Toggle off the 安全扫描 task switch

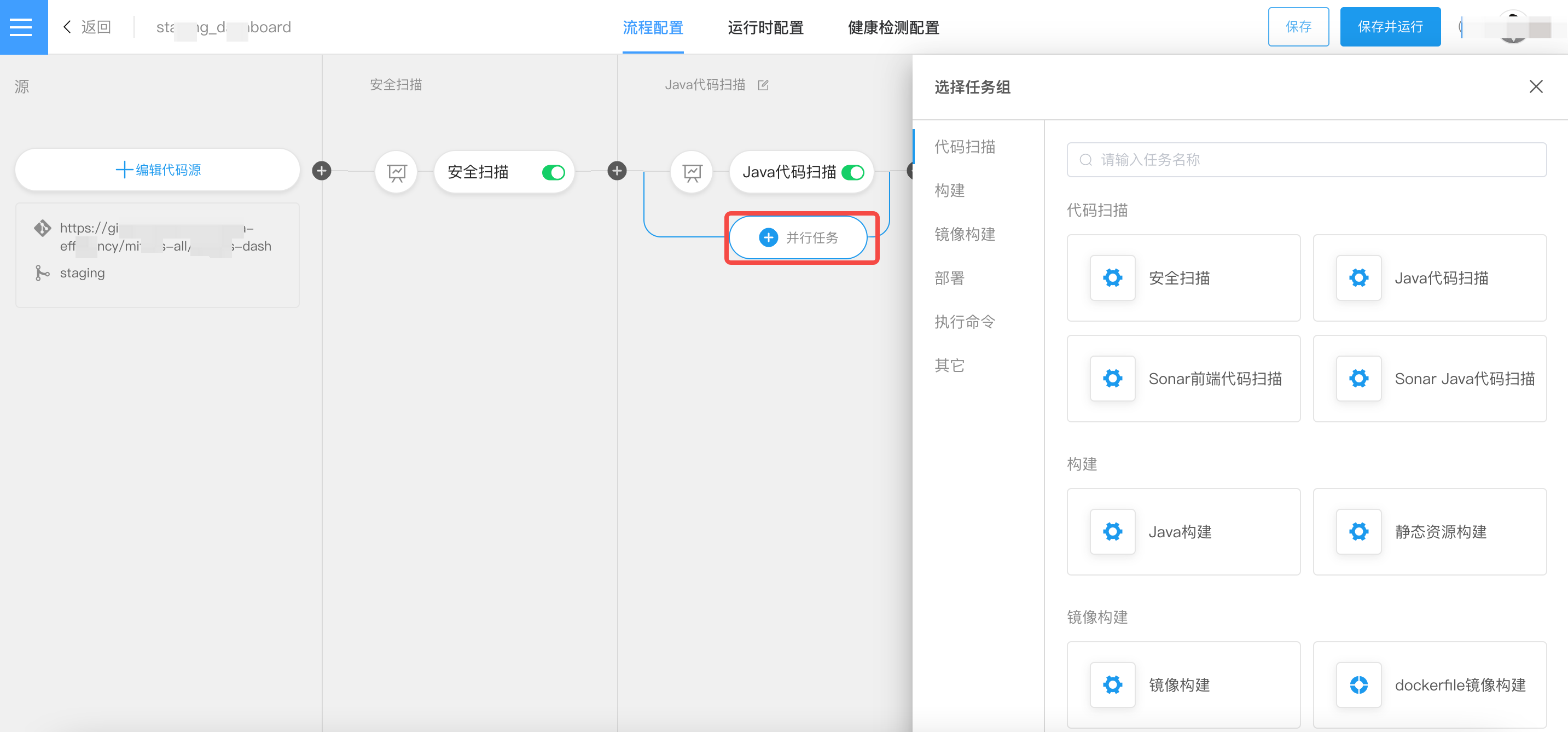tap(553, 173)
